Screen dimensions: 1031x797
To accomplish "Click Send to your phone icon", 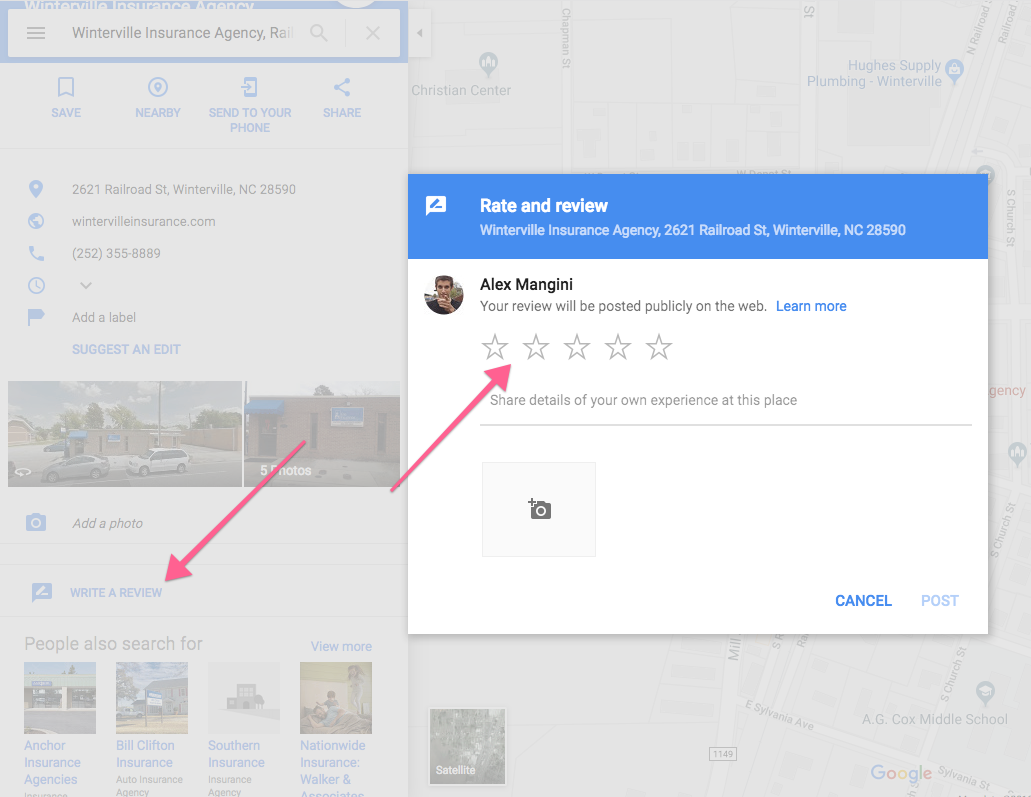I will point(250,87).
